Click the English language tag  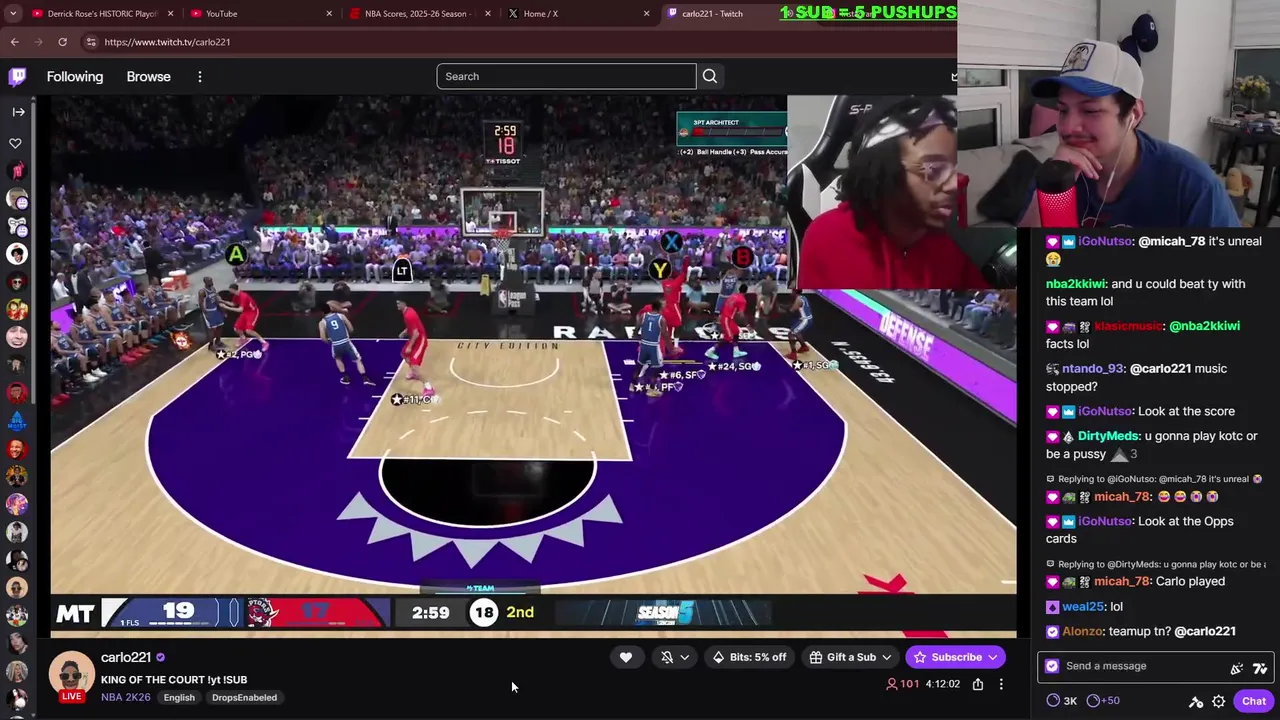point(179,697)
